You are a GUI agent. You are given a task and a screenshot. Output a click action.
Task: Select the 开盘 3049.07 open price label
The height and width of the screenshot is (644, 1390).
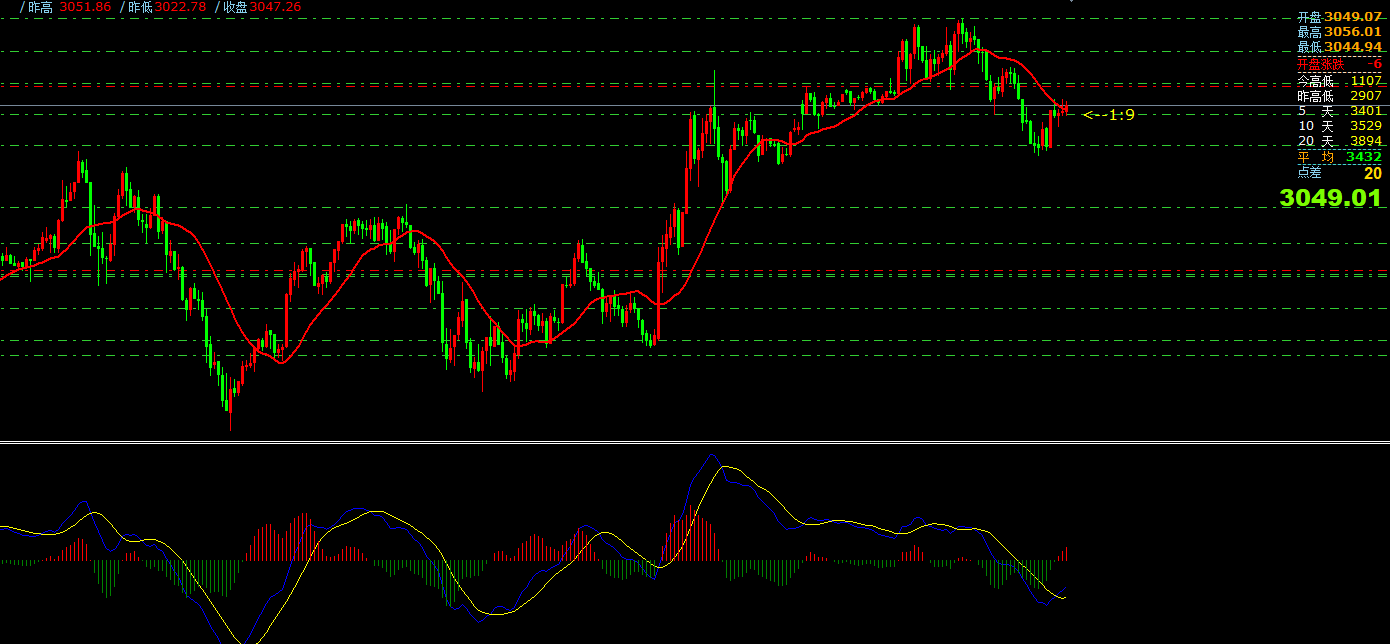coord(1339,17)
